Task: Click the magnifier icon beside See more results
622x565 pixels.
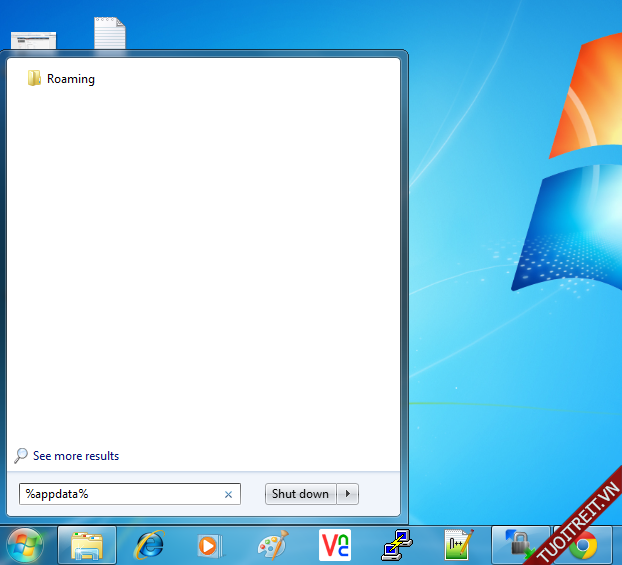Action: coord(21,456)
